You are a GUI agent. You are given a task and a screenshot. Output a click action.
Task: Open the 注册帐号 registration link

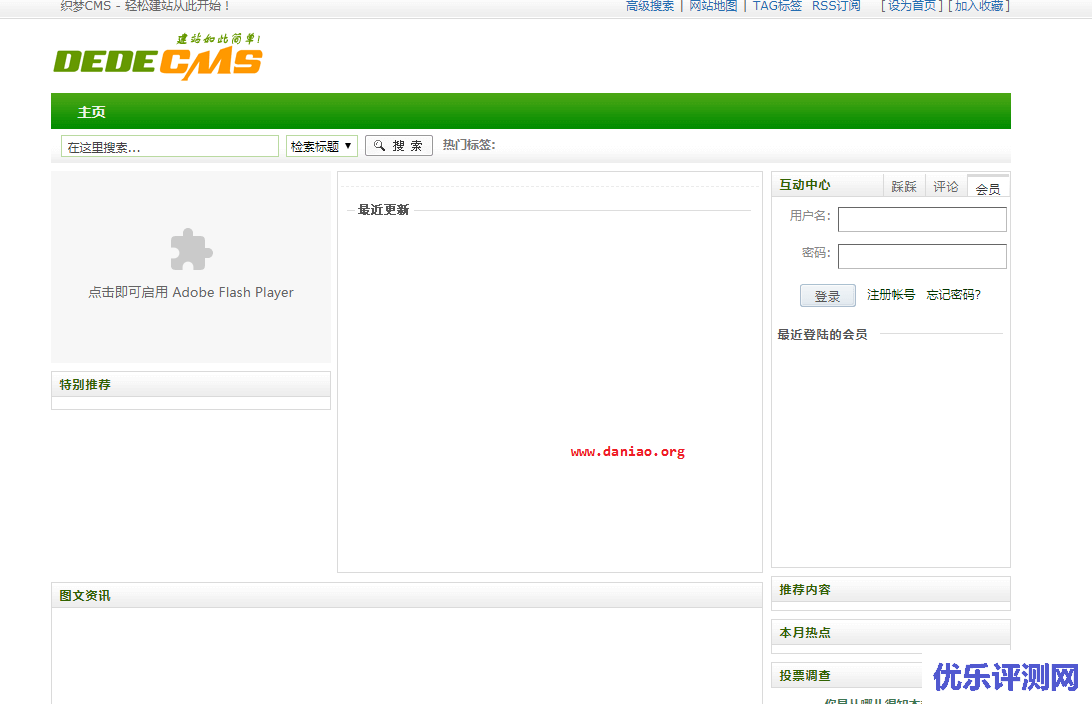tap(891, 295)
